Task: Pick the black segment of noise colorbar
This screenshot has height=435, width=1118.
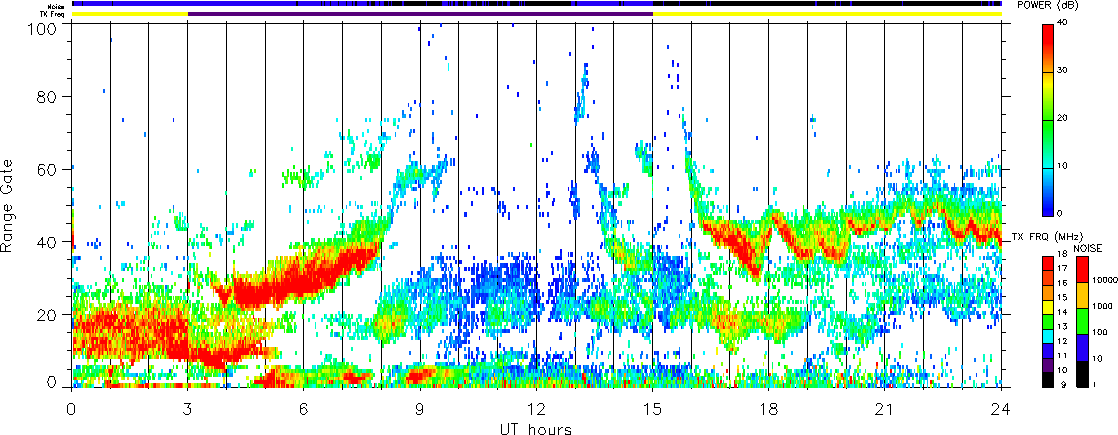Action: 1082,374
